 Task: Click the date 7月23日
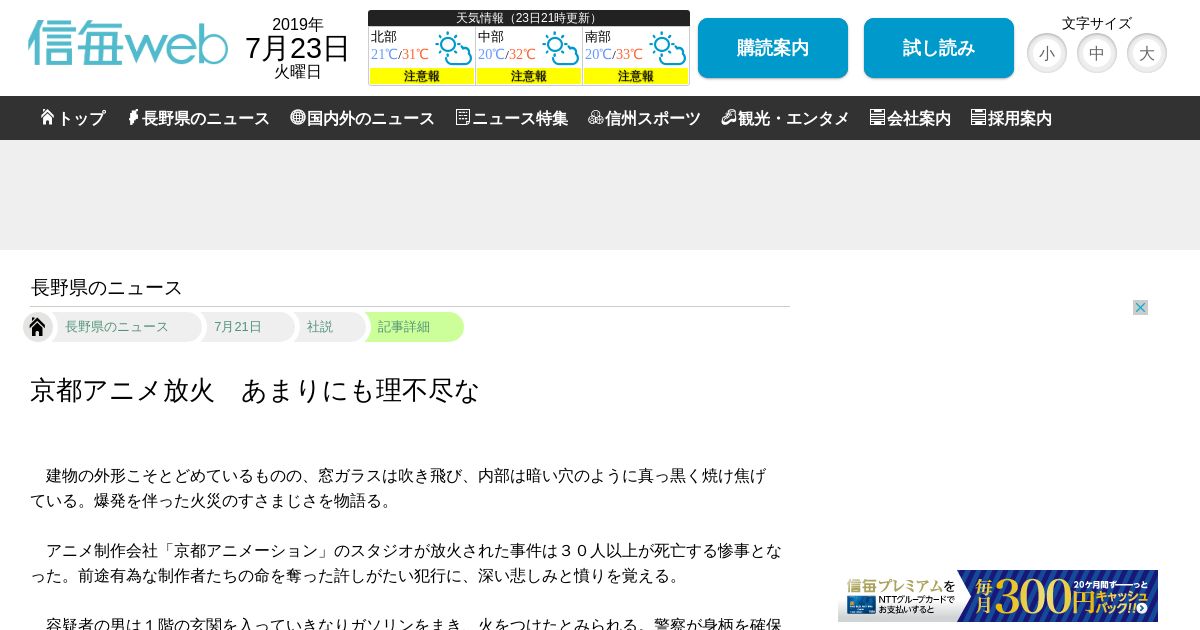pos(297,48)
